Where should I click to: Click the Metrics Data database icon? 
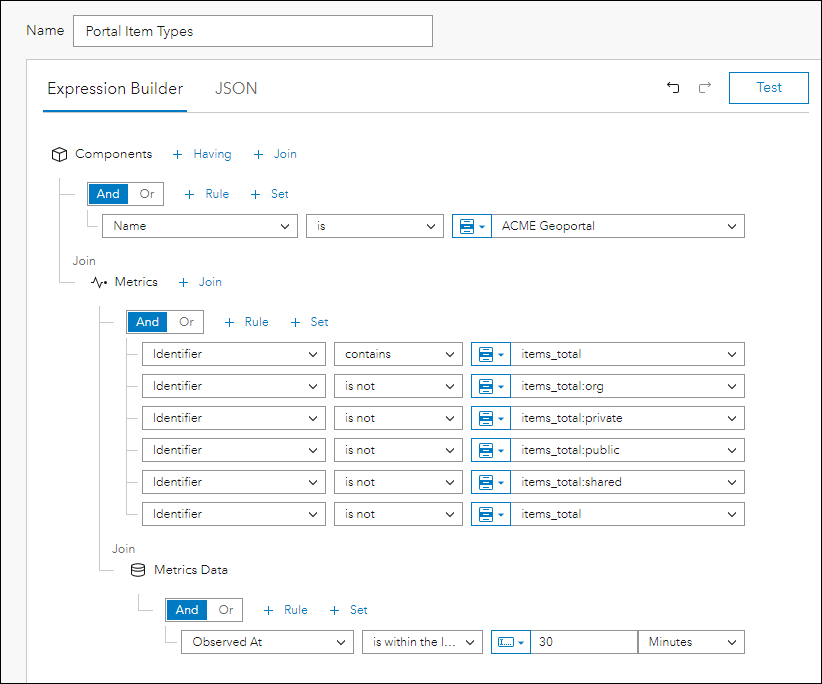(138, 570)
